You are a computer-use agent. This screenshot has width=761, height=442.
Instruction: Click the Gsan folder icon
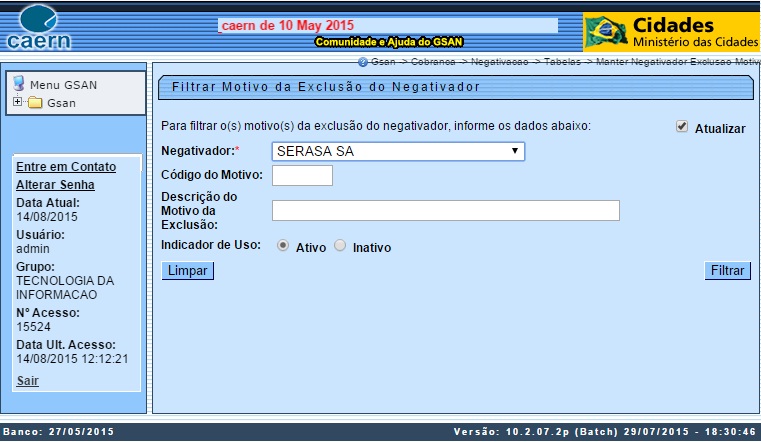coord(35,103)
